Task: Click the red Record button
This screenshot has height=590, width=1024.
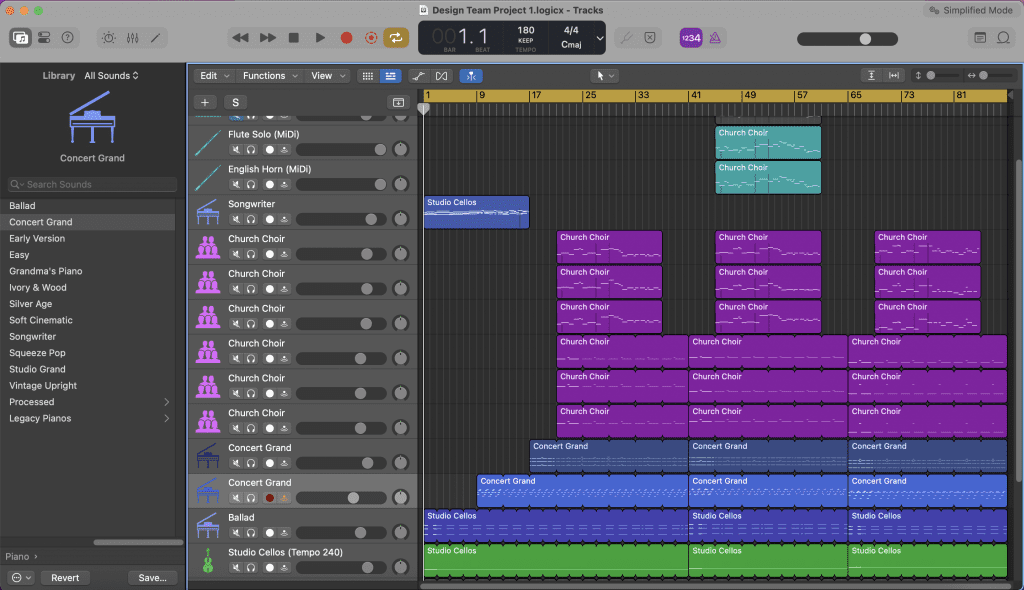Action: [346, 38]
